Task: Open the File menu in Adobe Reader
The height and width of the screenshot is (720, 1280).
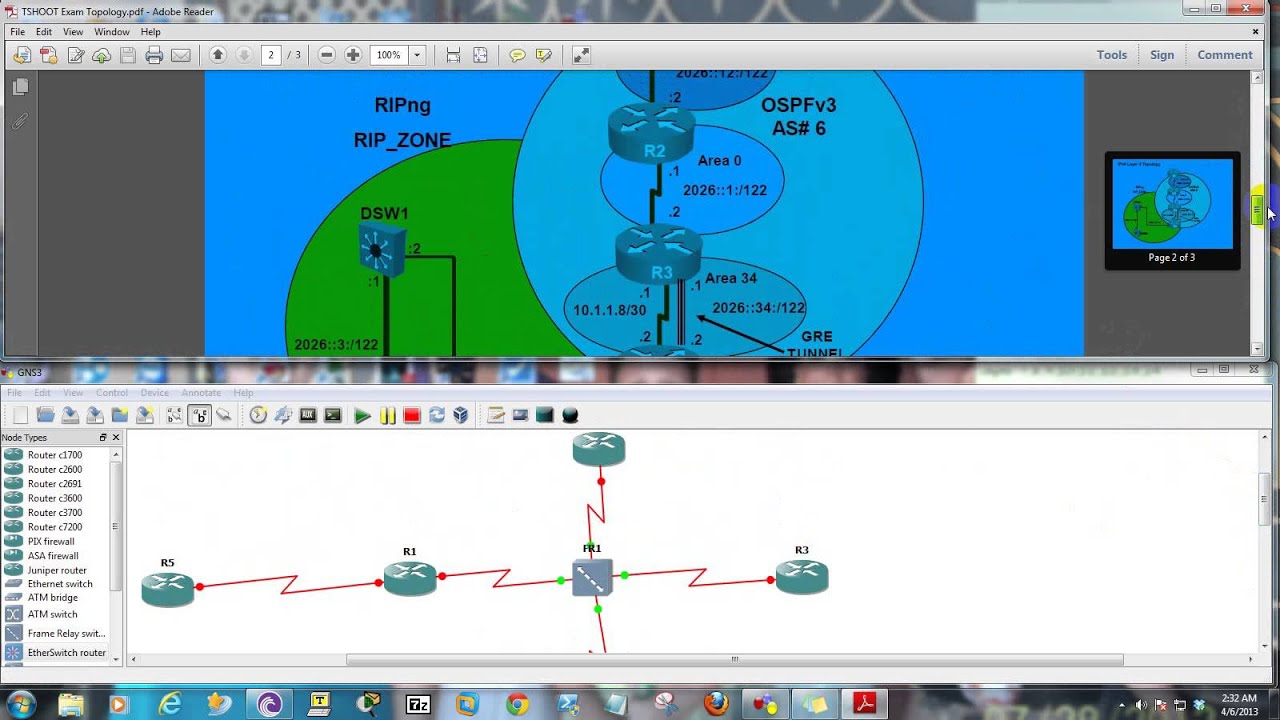Action: tap(18, 32)
